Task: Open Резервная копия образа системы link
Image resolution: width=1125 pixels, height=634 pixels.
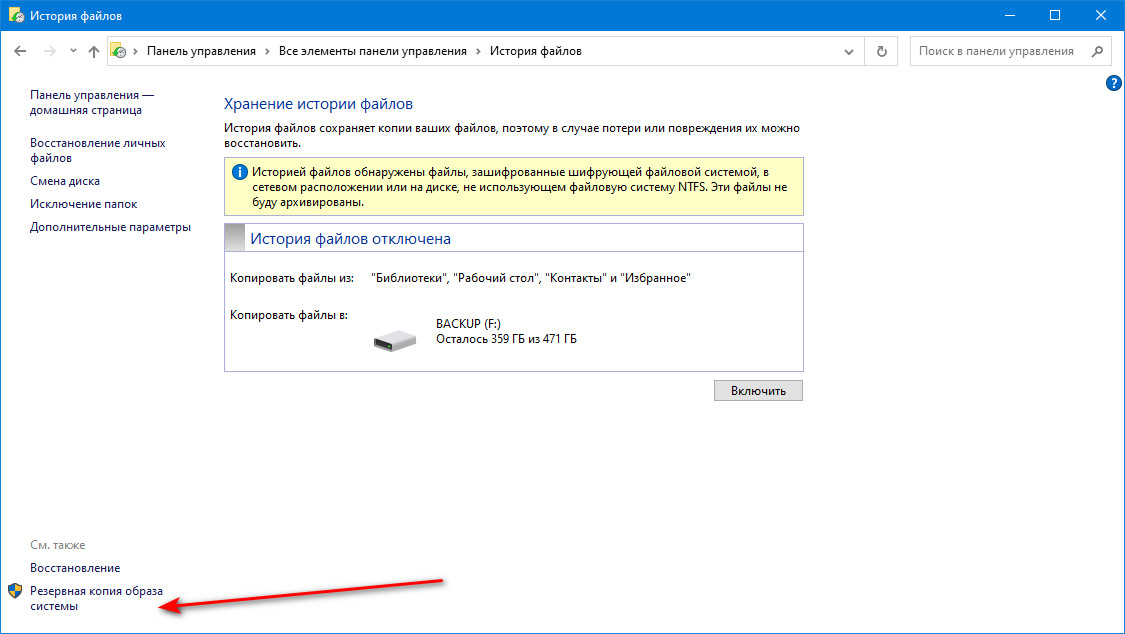Action: pos(96,598)
